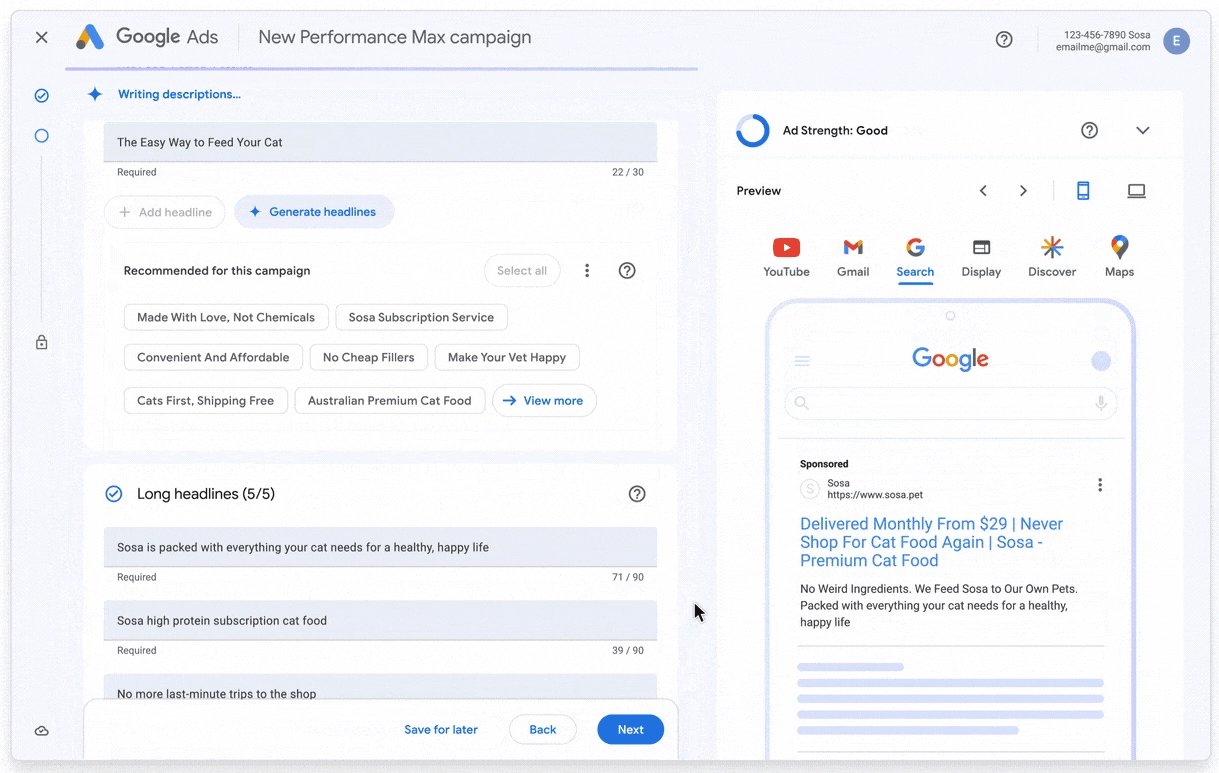This screenshot has height=773, width=1219.
Task: Click the microphone icon in preview search bar
Action: pyautogui.click(x=1100, y=403)
